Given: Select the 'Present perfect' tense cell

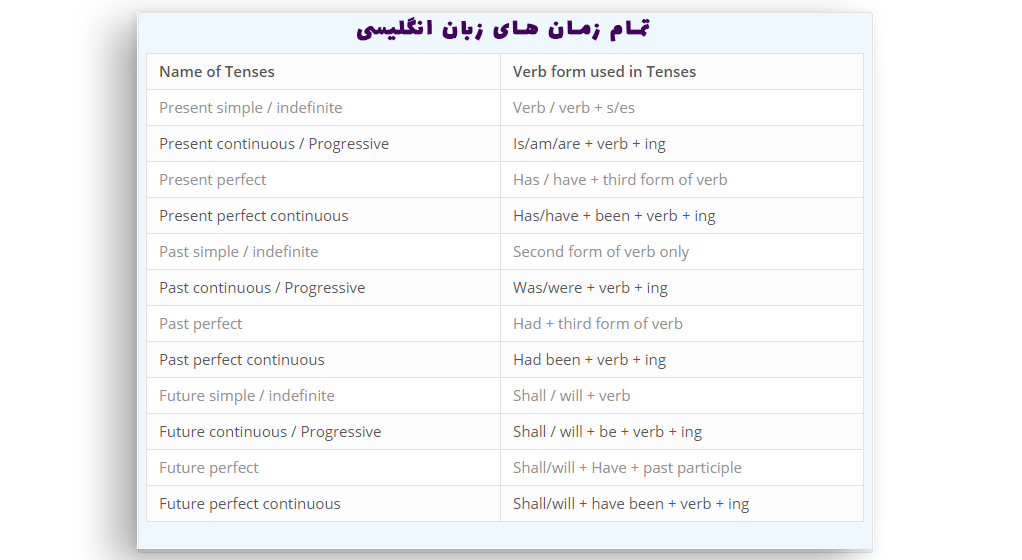Looking at the screenshot, I should (323, 179).
